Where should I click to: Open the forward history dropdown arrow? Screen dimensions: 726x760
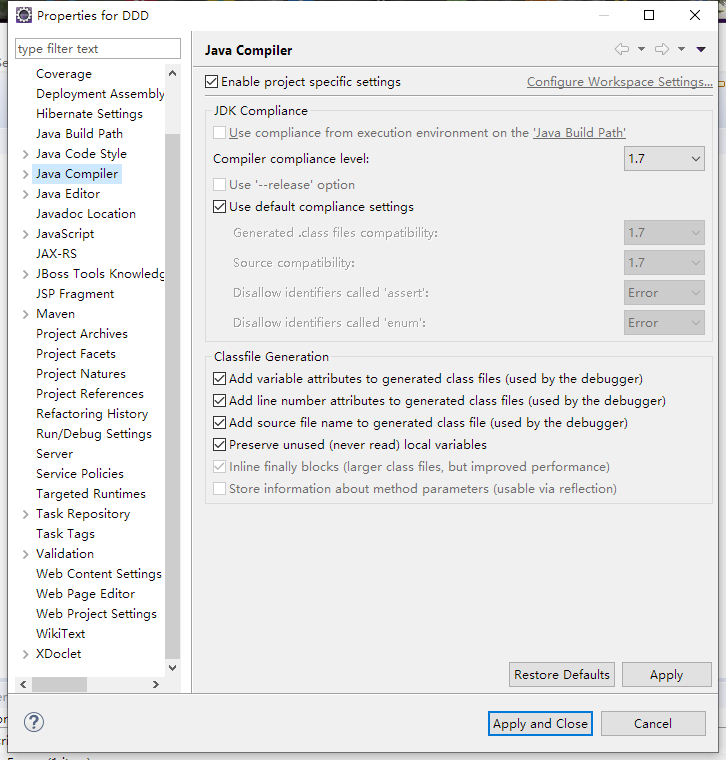pyautogui.click(x=681, y=49)
